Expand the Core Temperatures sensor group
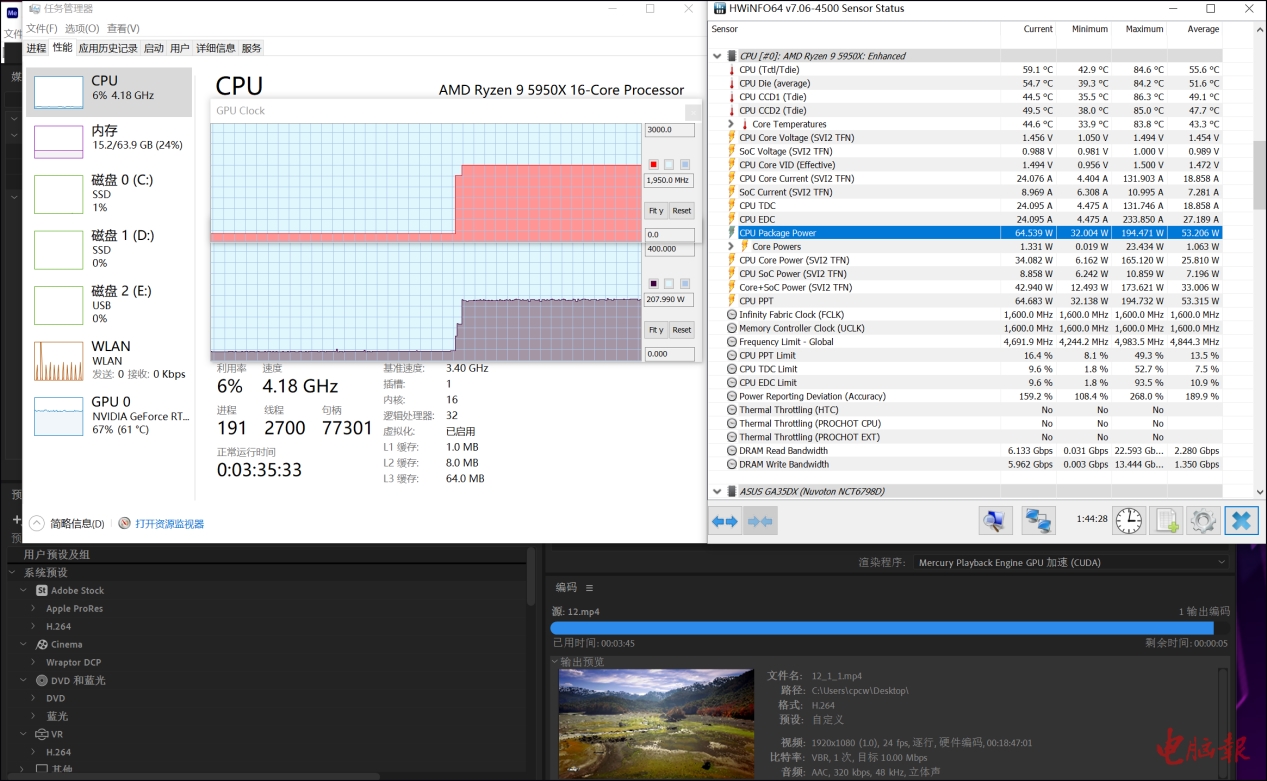This screenshot has height=781, width=1267. click(731, 124)
